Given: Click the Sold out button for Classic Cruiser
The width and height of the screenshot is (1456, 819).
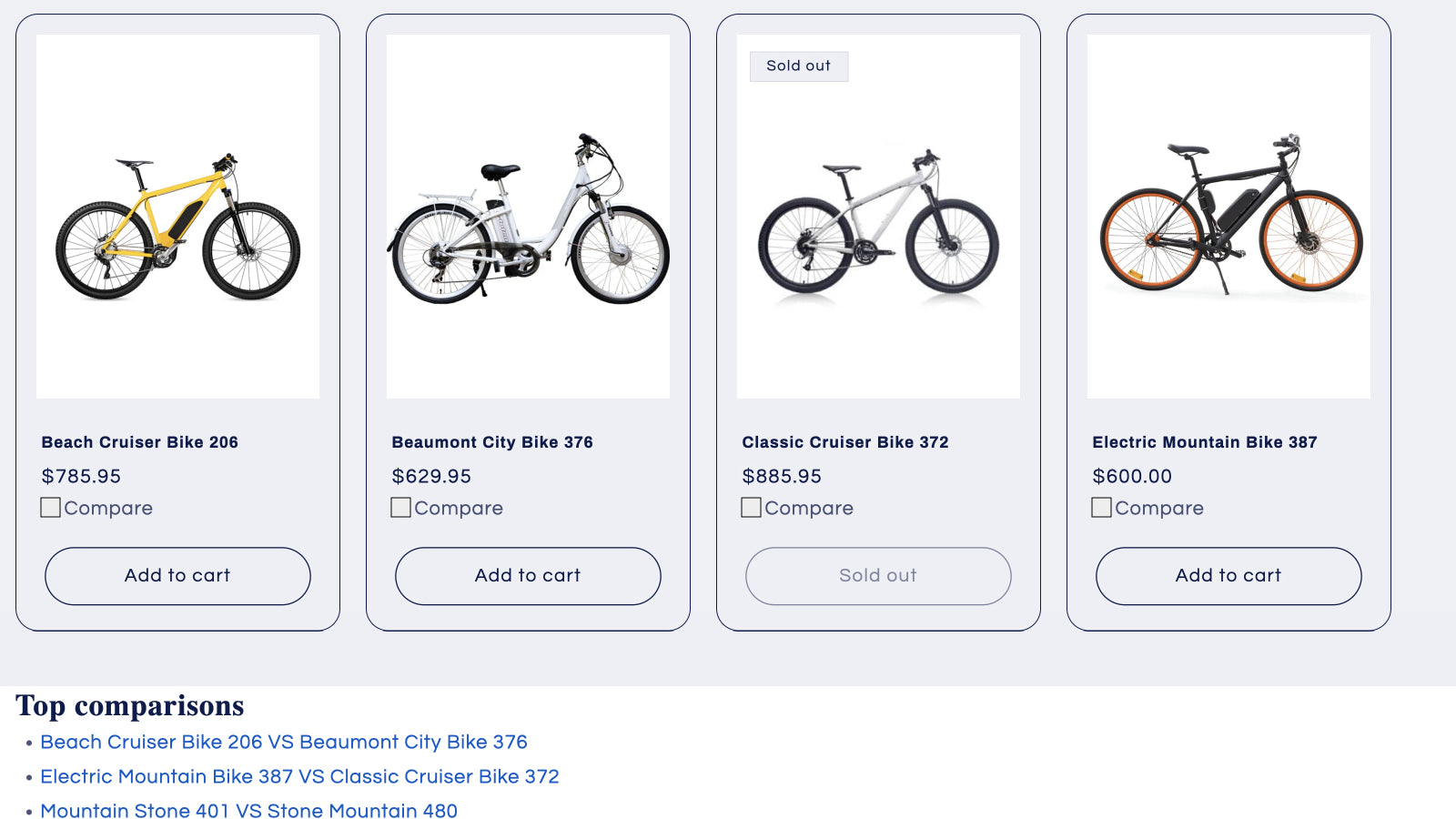Looking at the screenshot, I should (x=878, y=576).
